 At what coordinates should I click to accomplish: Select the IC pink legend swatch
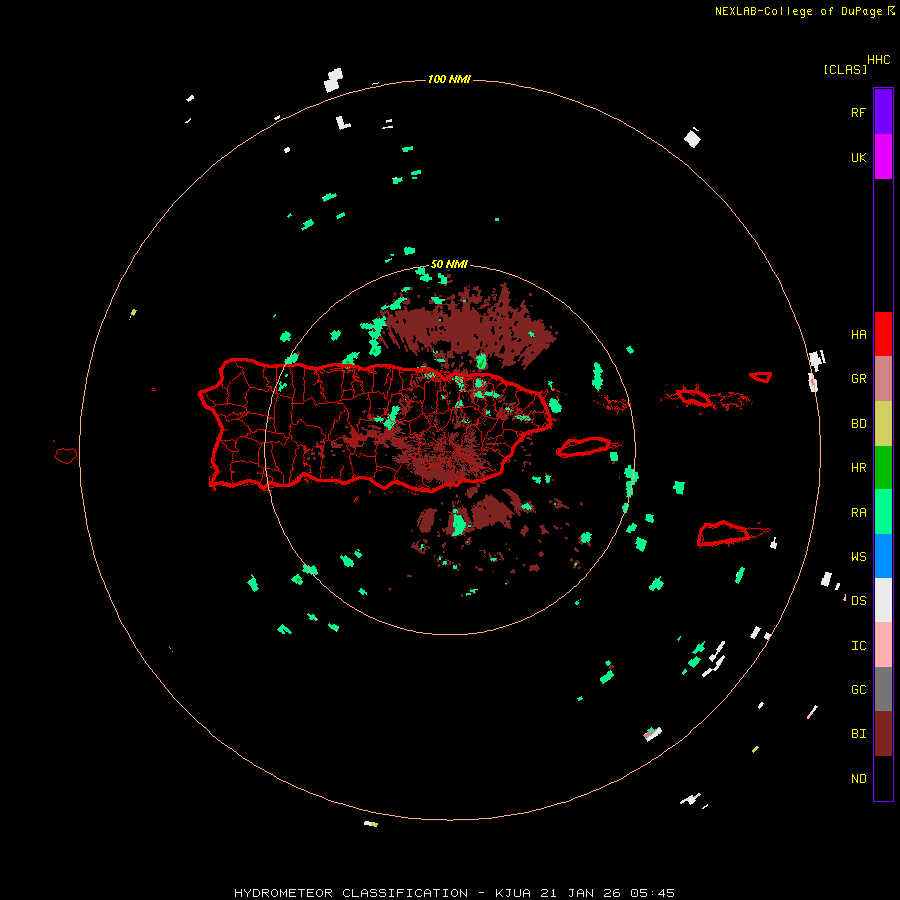coord(883,645)
